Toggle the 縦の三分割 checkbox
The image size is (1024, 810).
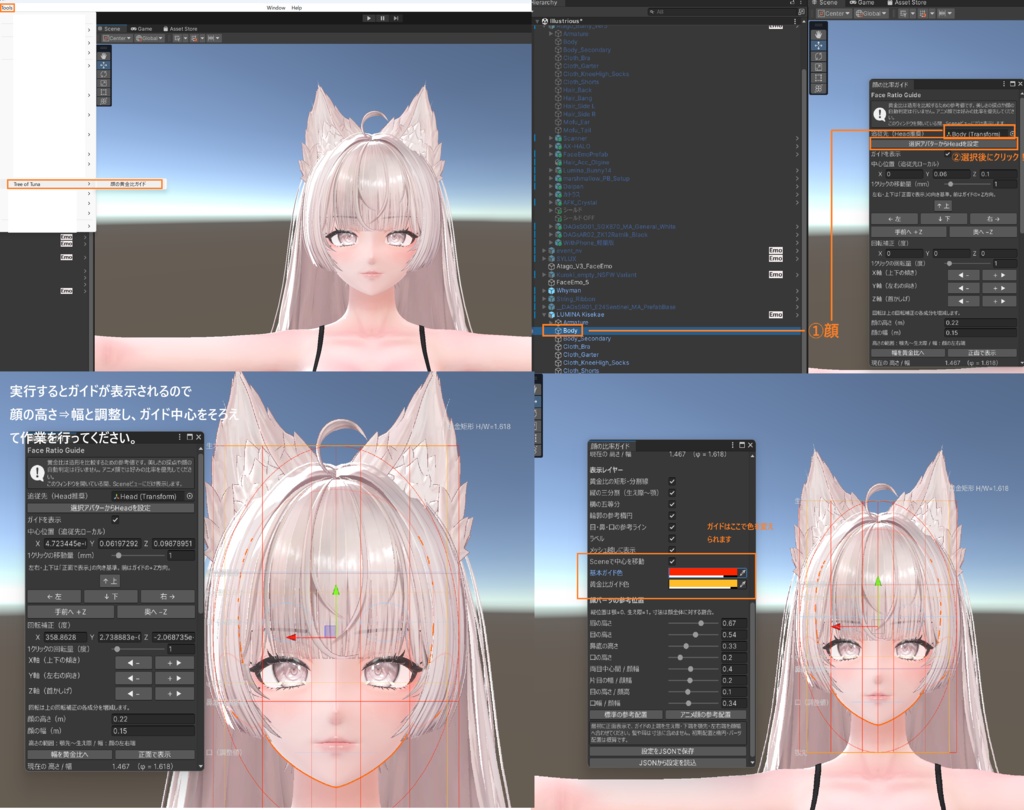[x=672, y=493]
